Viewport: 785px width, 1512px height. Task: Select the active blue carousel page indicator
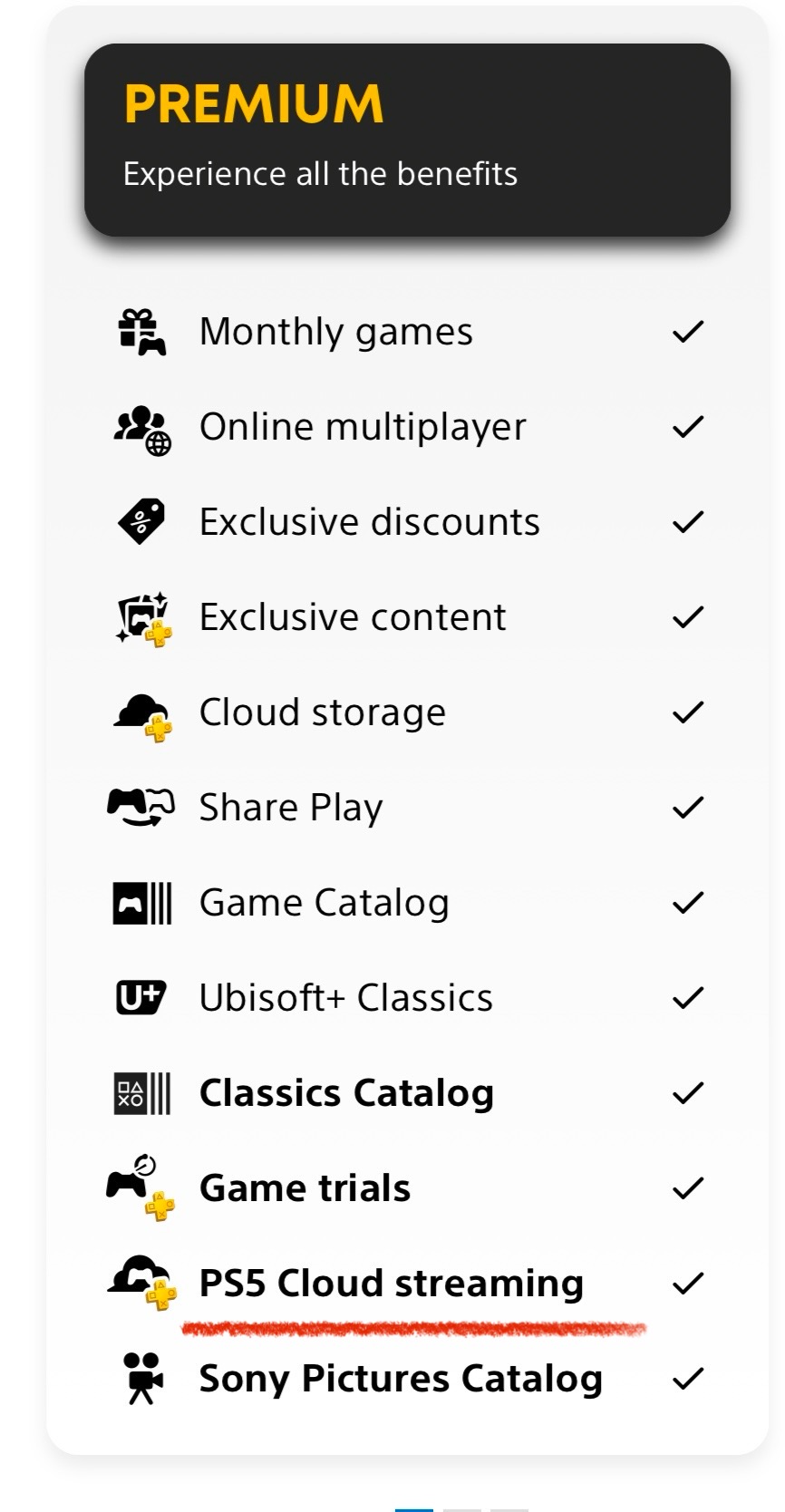pyautogui.click(x=414, y=1508)
